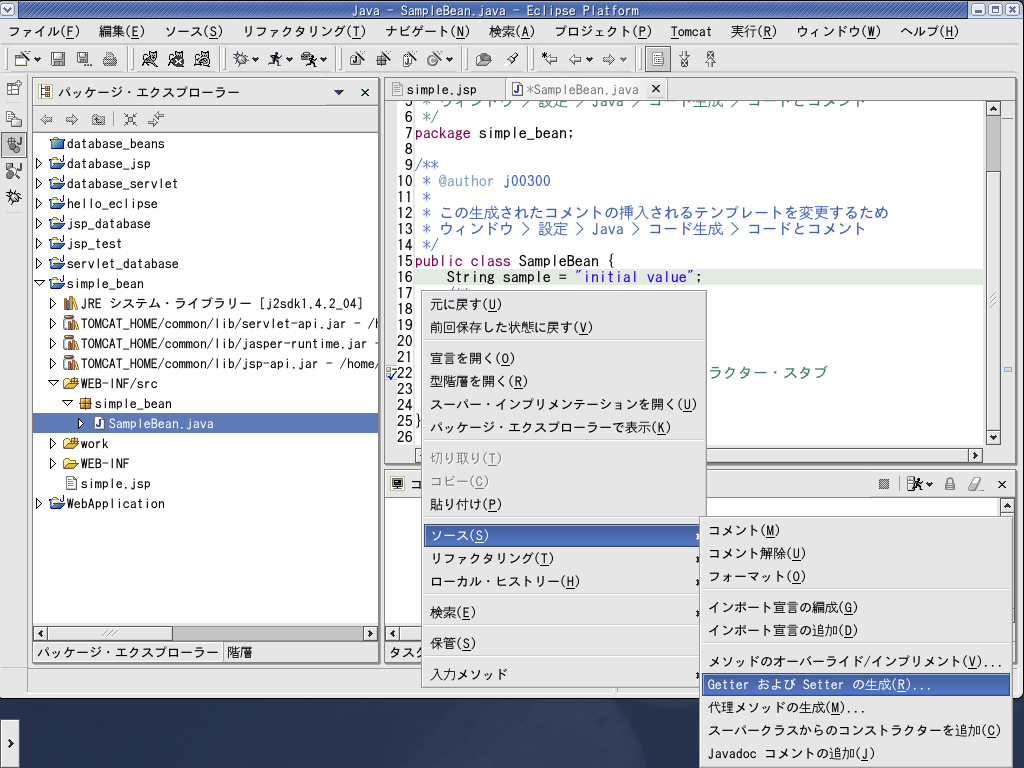Open the ファイル(F) menu
The image size is (1024, 768).
coord(44,31)
